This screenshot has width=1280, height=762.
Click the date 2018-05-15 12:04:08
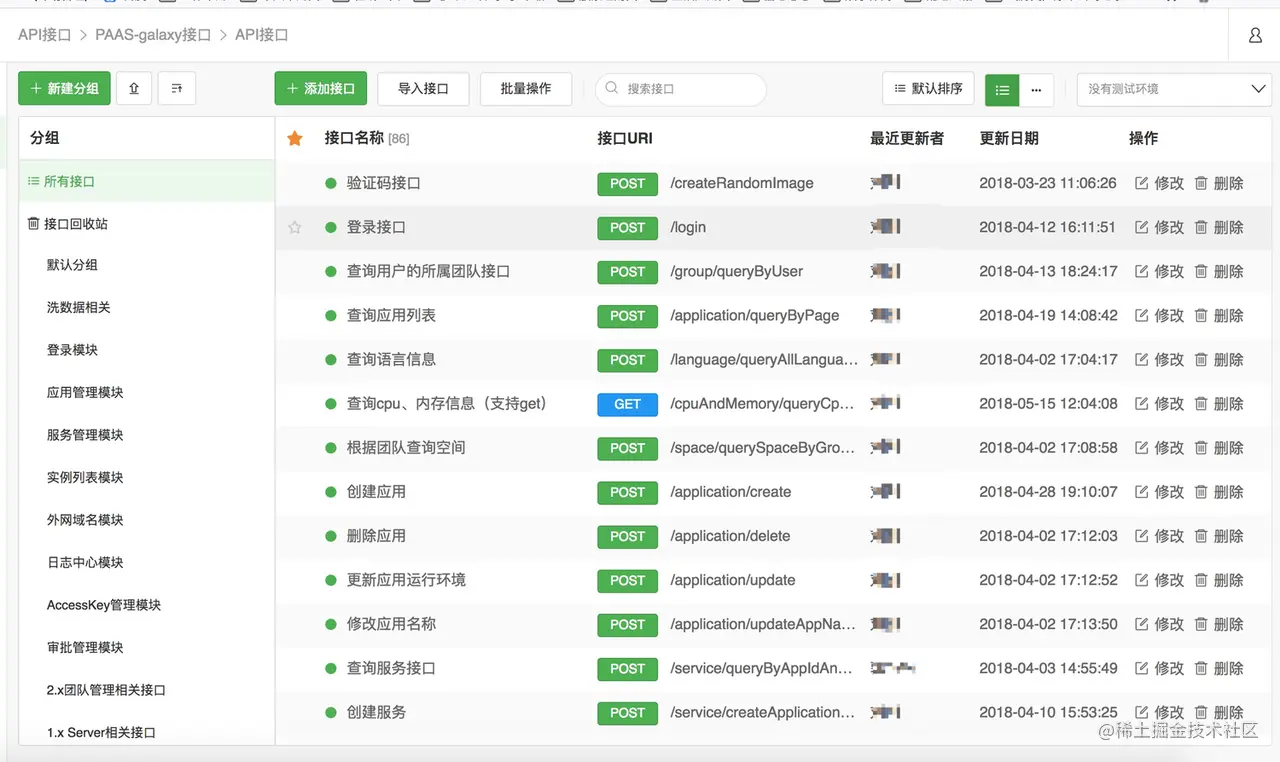[1048, 404]
